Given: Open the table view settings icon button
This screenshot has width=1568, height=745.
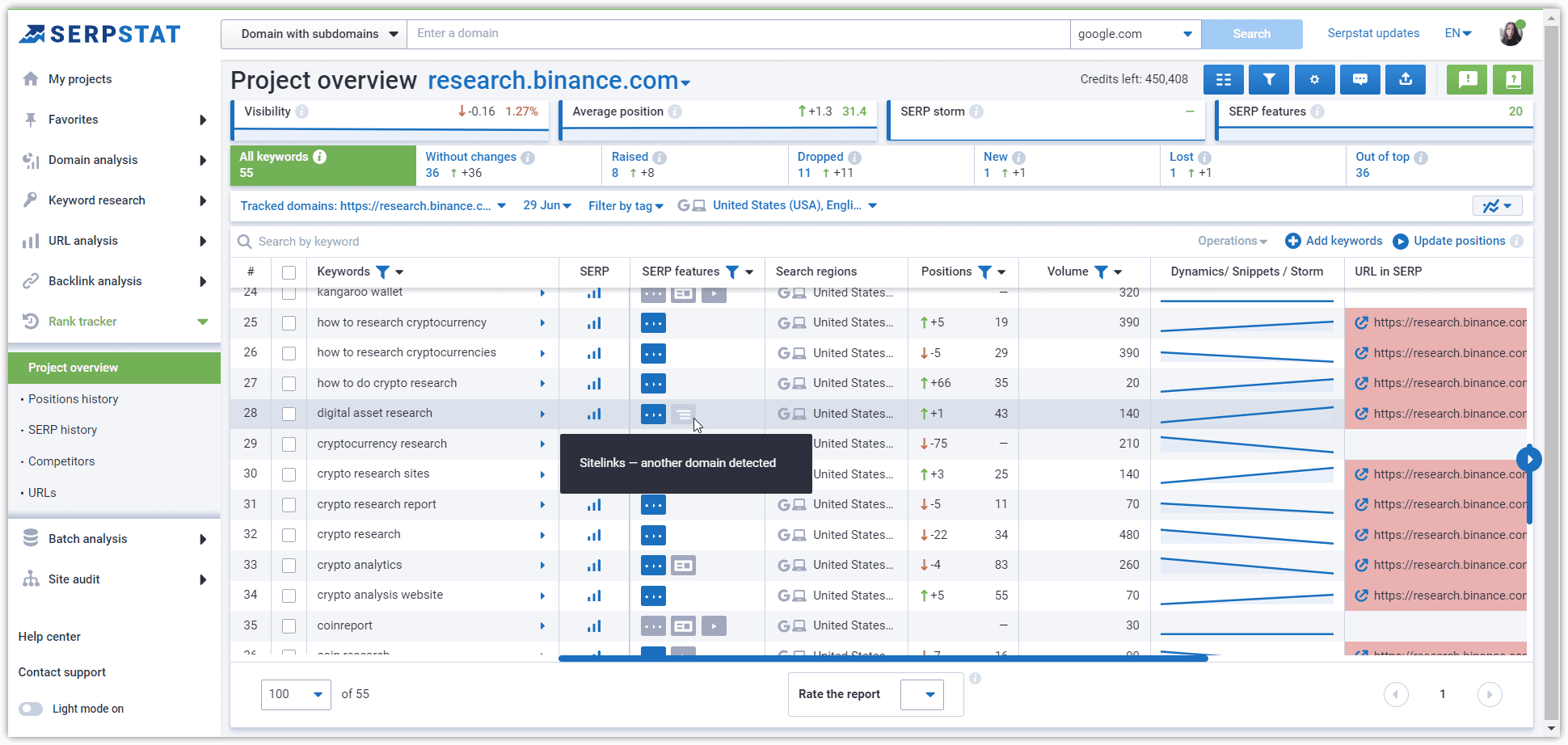Looking at the screenshot, I should pyautogui.click(x=1224, y=79).
